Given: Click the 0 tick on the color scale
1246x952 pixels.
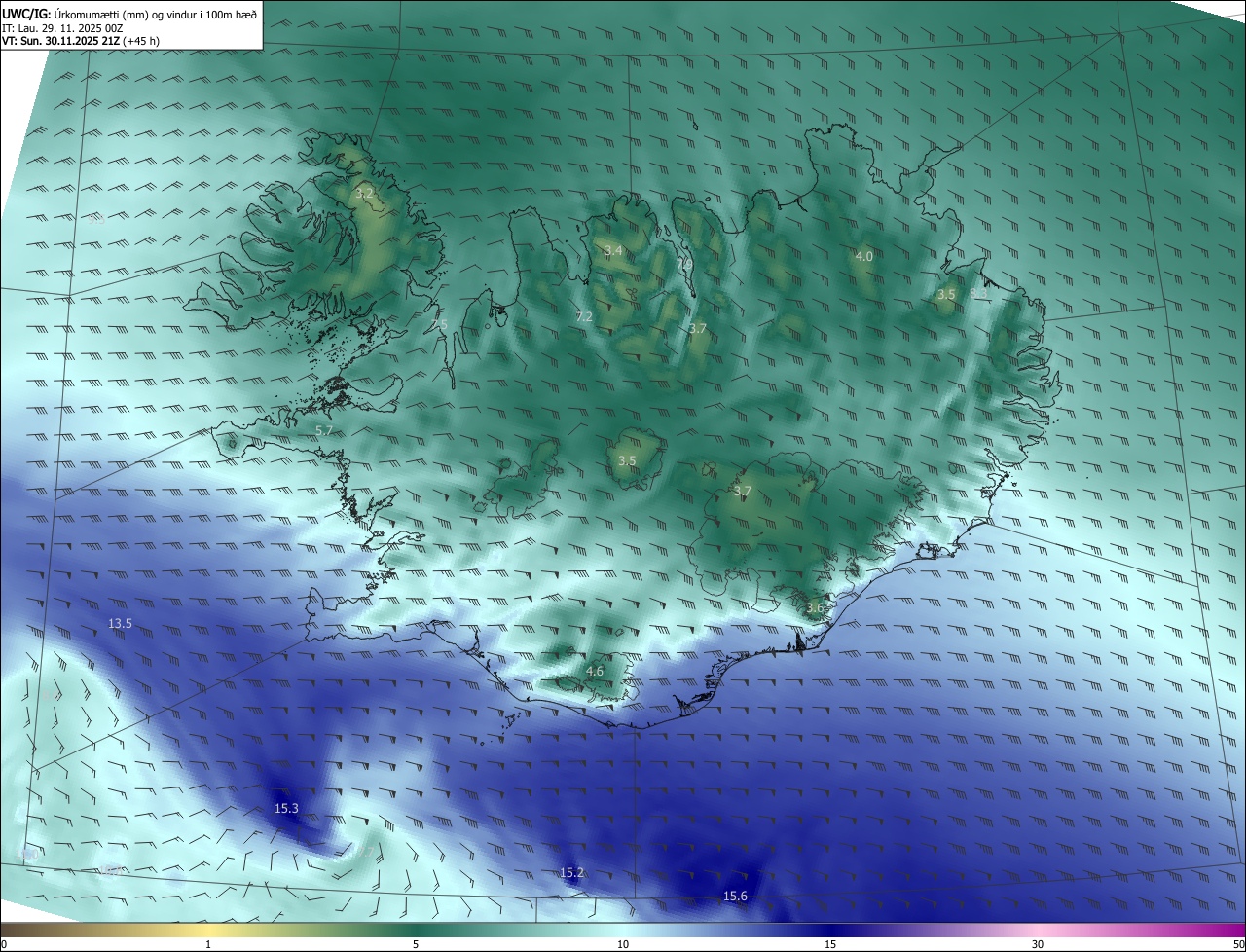Looking at the screenshot, I should coord(4,944).
